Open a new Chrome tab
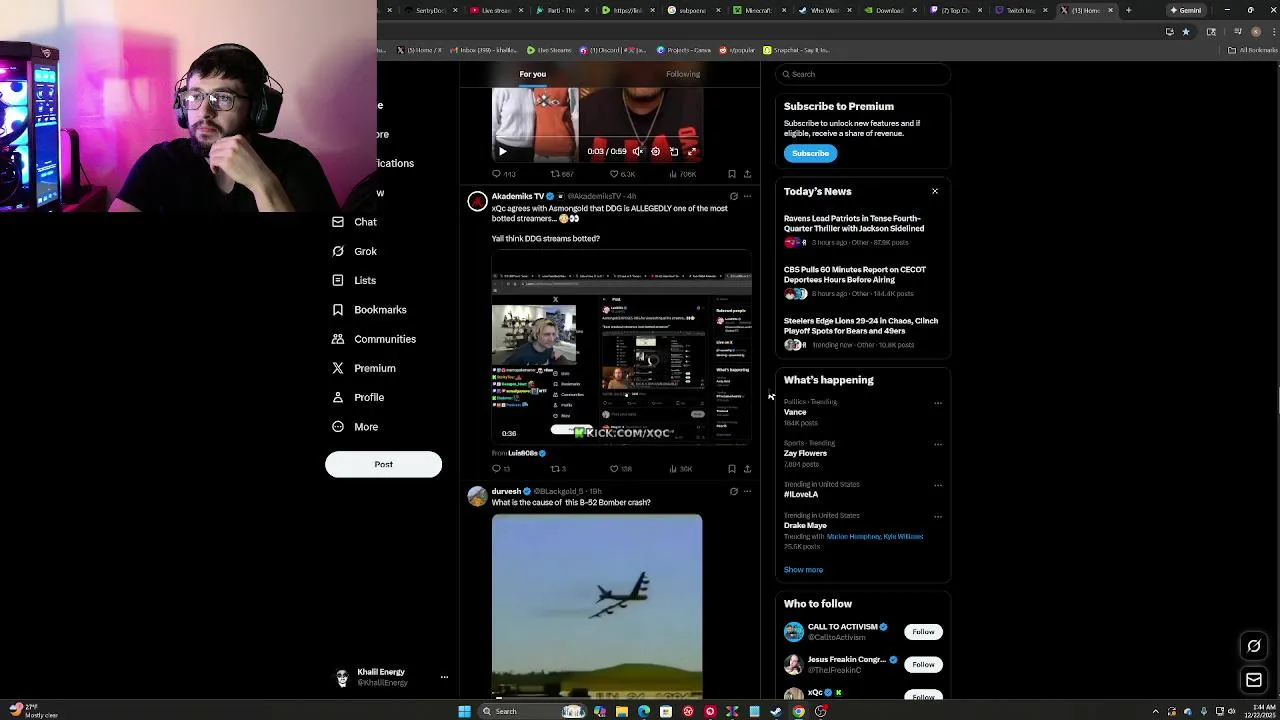 (x=1128, y=10)
